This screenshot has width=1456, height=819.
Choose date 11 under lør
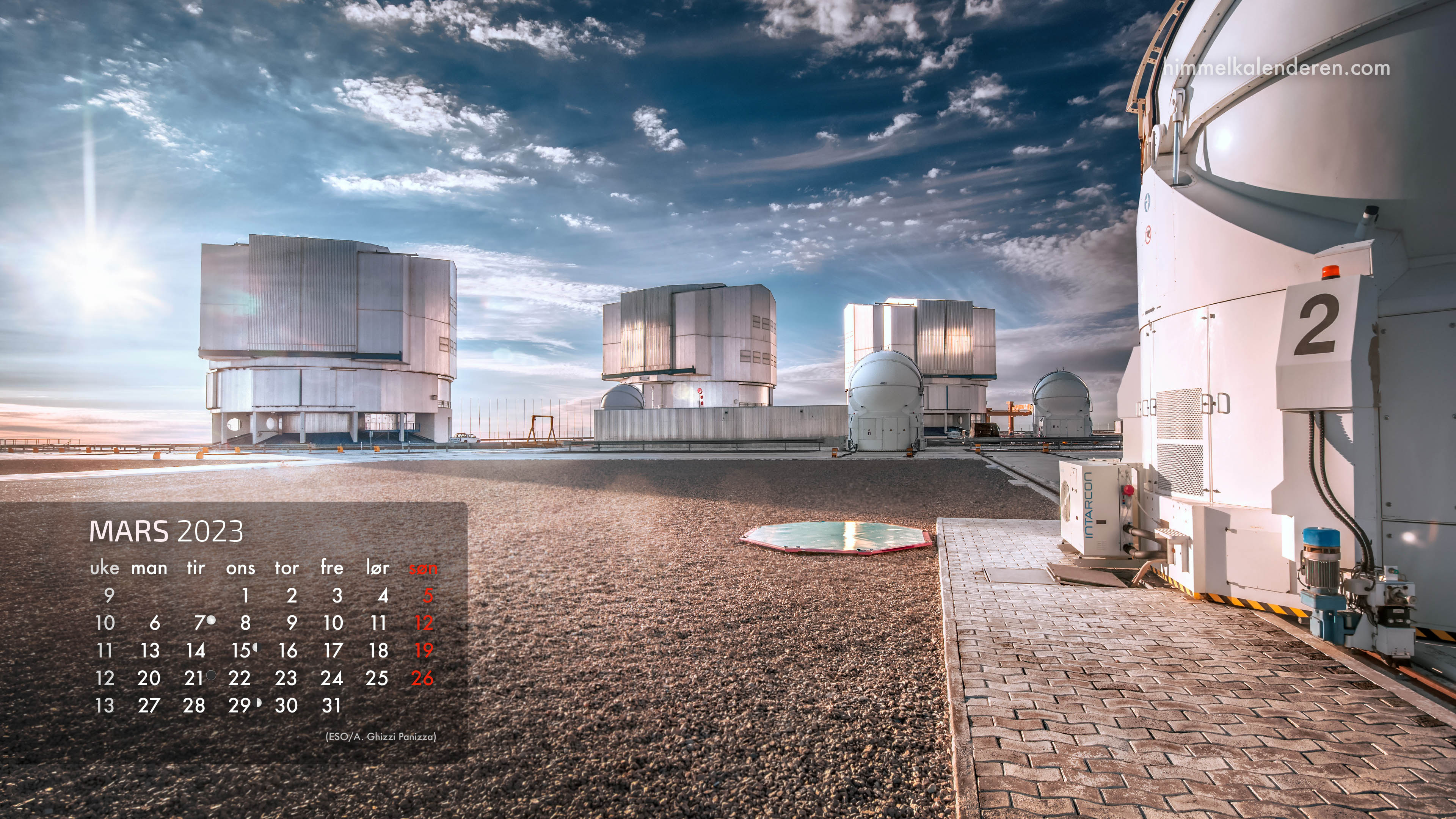point(379,623)
